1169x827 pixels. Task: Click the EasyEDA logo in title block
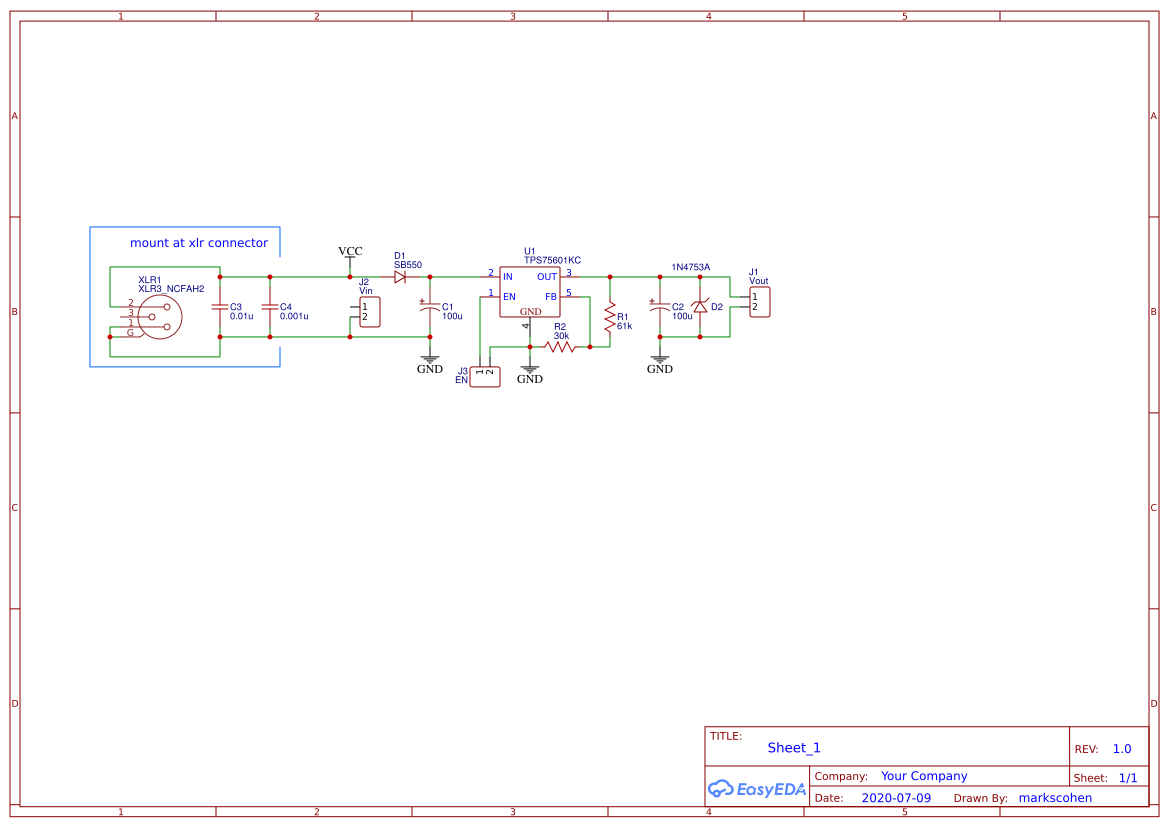757,788
